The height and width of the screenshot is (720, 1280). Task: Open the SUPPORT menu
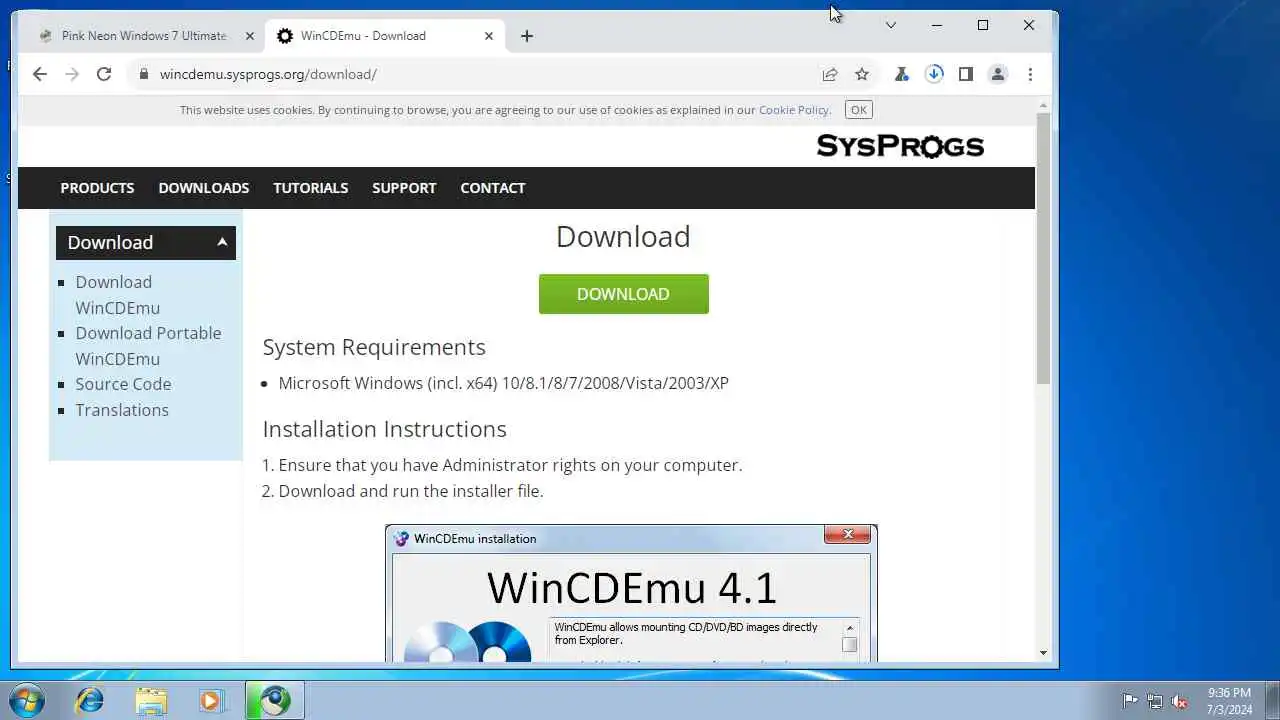tap(404, 188)
